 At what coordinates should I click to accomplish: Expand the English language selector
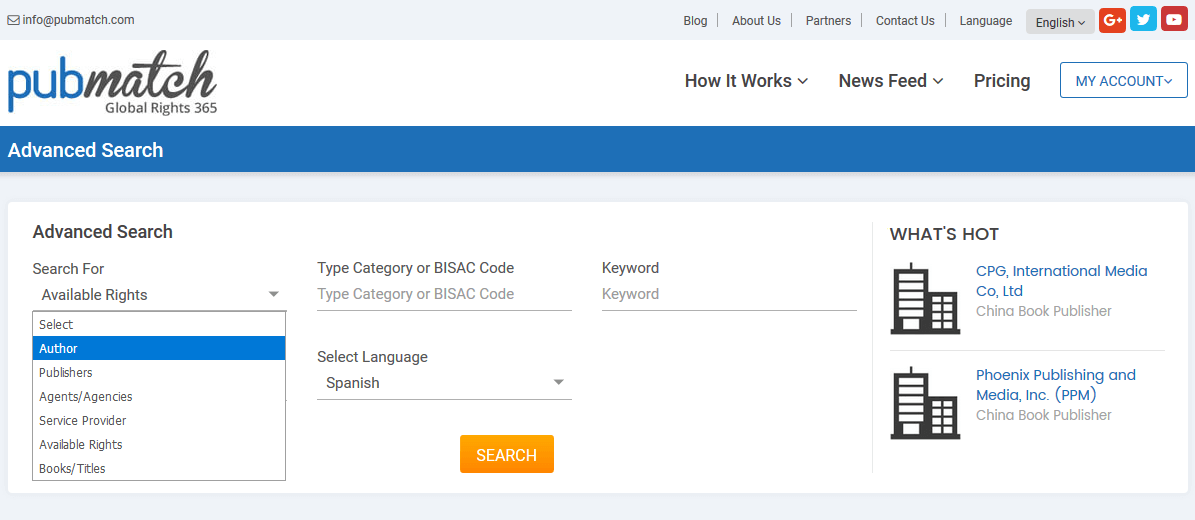[x=1060, y=22]
